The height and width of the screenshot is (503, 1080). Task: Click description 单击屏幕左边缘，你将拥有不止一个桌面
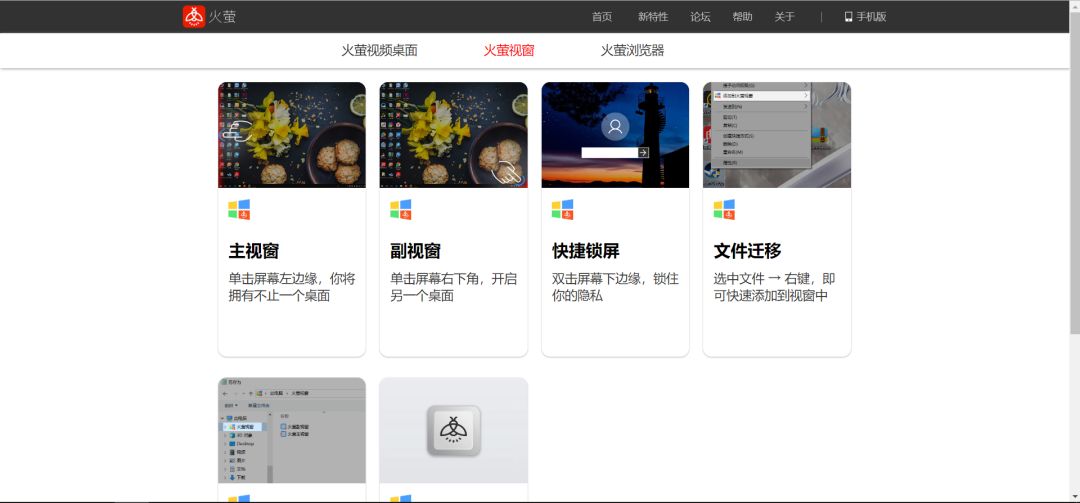pos(292,287)
